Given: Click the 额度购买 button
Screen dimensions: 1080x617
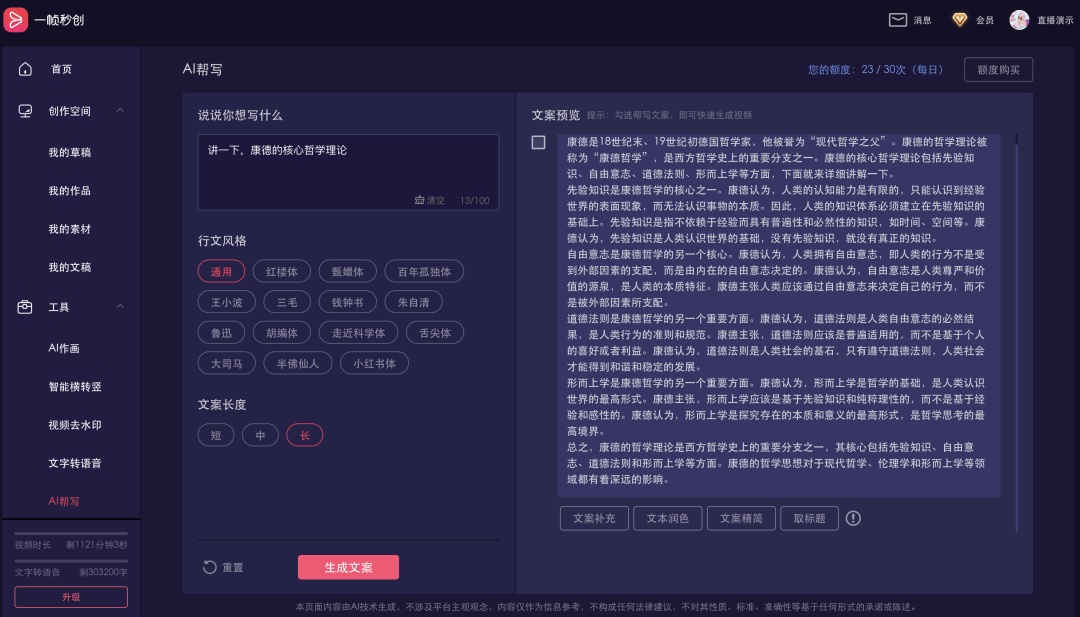Looking at the screenshot, I should [x=998, y=70].
